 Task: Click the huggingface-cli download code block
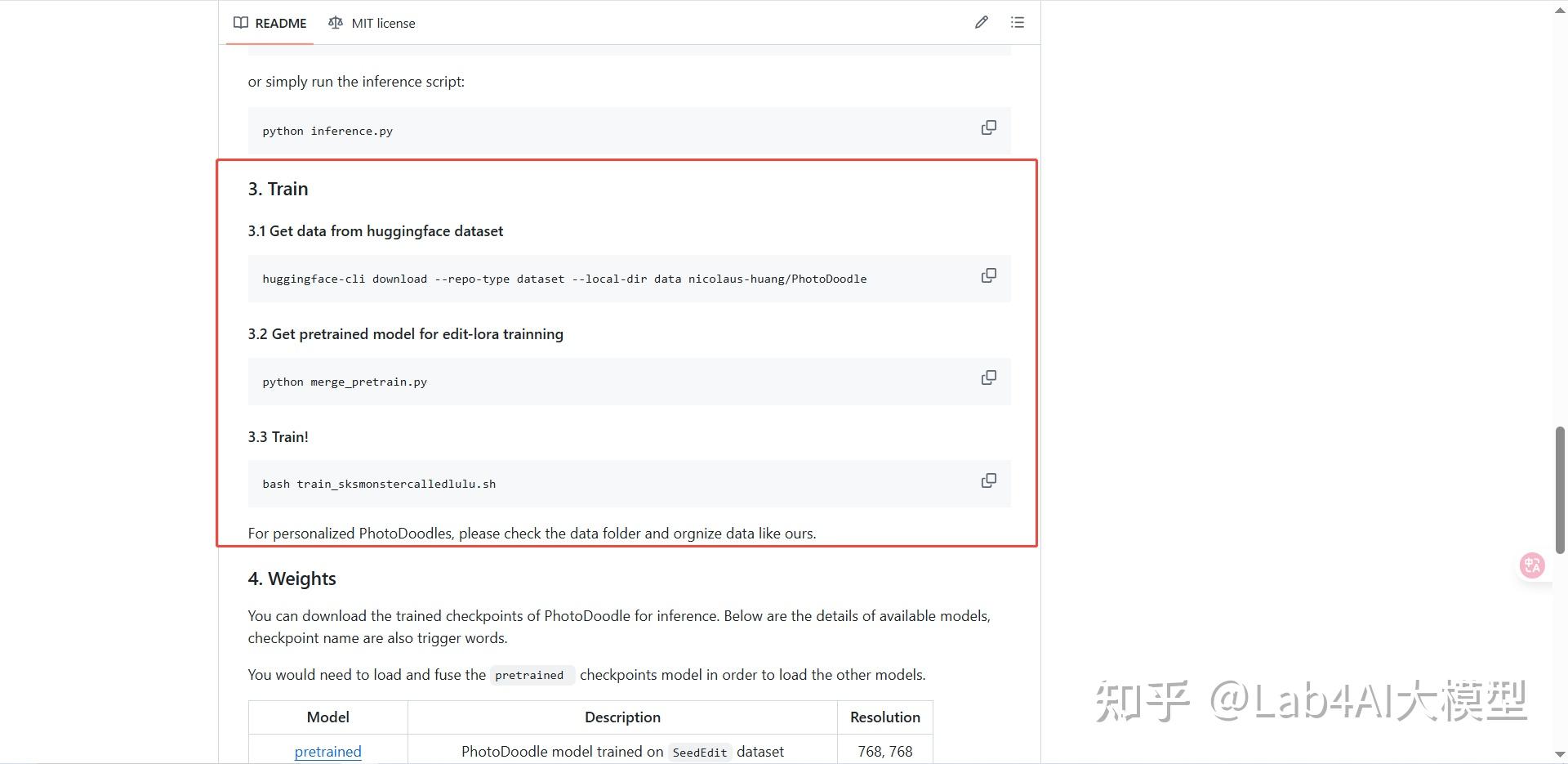564,279
